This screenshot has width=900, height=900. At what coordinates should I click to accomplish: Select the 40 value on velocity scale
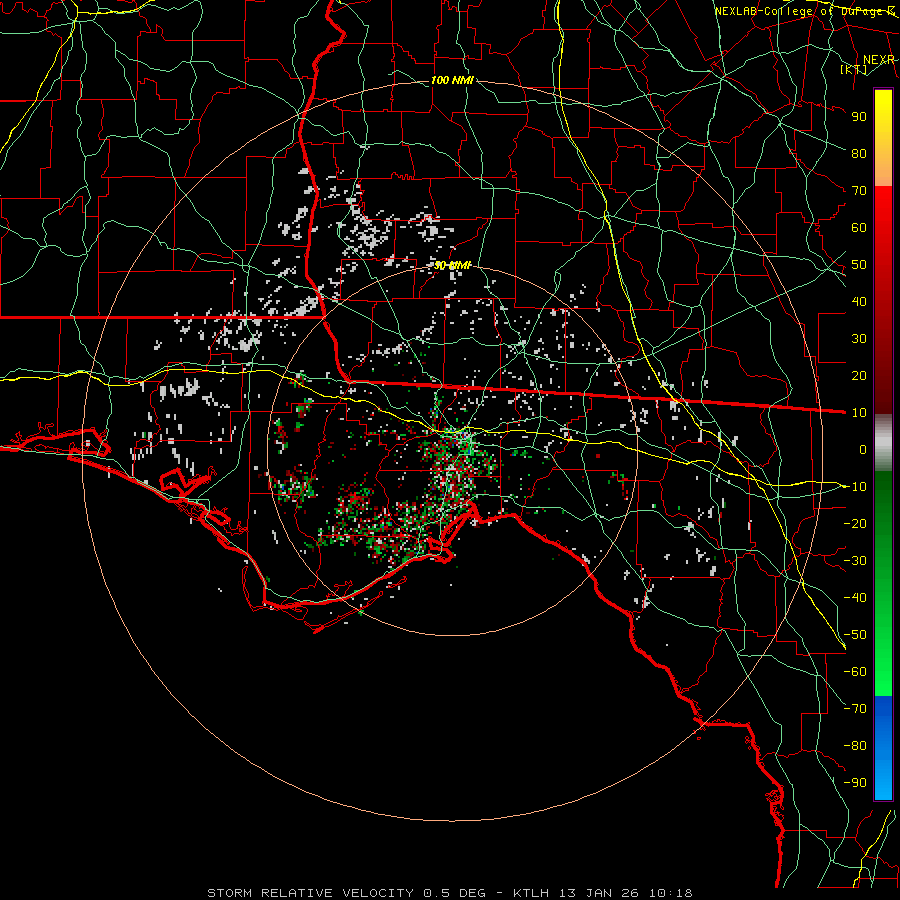[x=859, y=301]
